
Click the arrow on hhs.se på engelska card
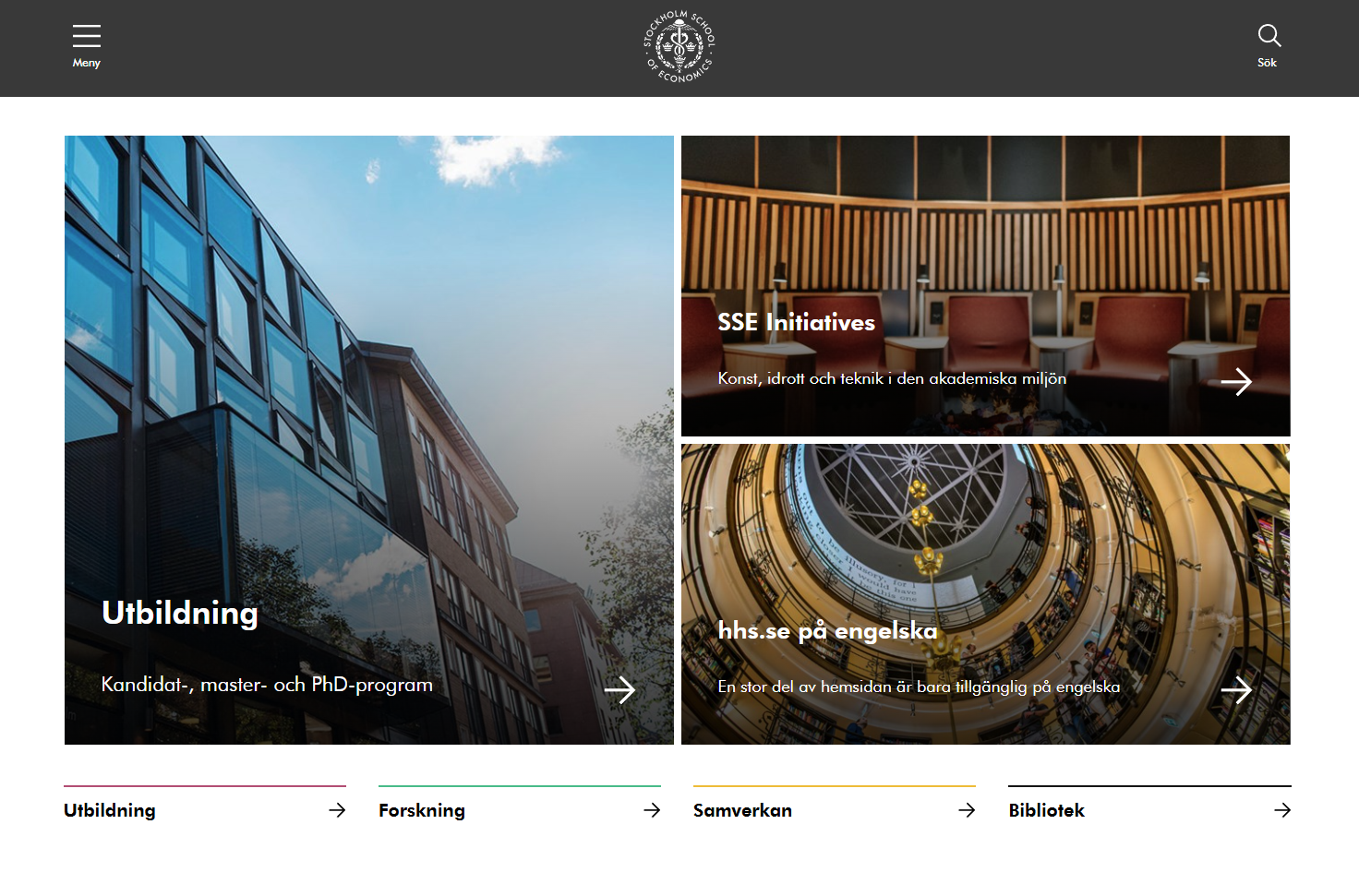pyautogui.click(x=1236, y=689)
